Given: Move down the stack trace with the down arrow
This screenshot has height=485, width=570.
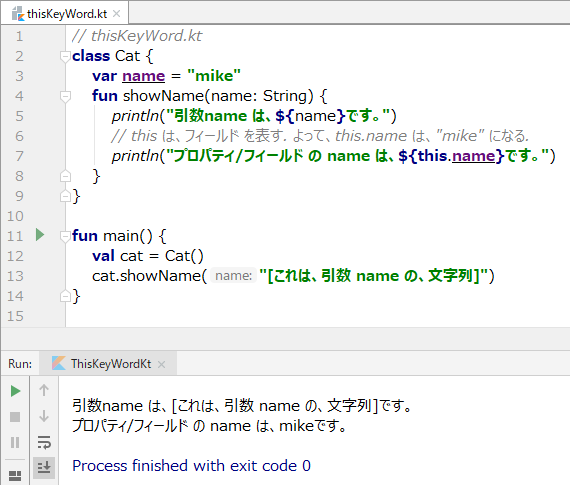Looking at the screenshot, I should pos(44,416).
